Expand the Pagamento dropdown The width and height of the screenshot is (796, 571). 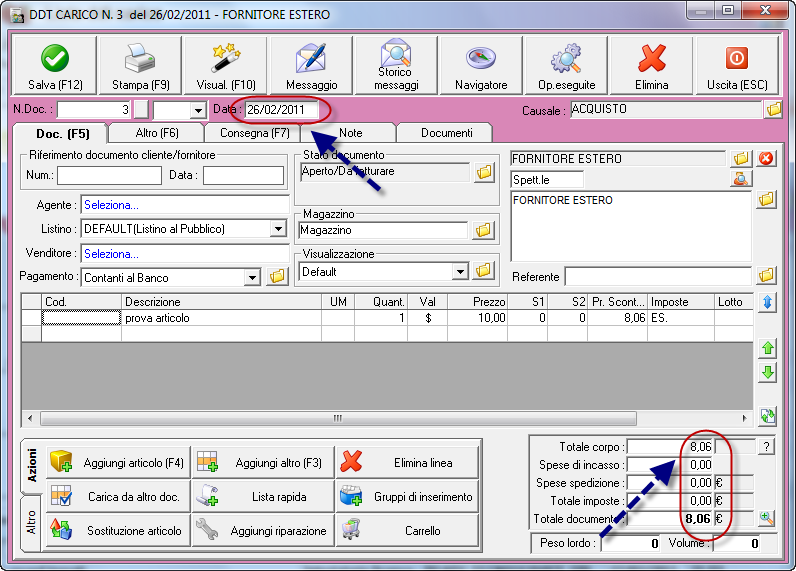tap(252, 278)
